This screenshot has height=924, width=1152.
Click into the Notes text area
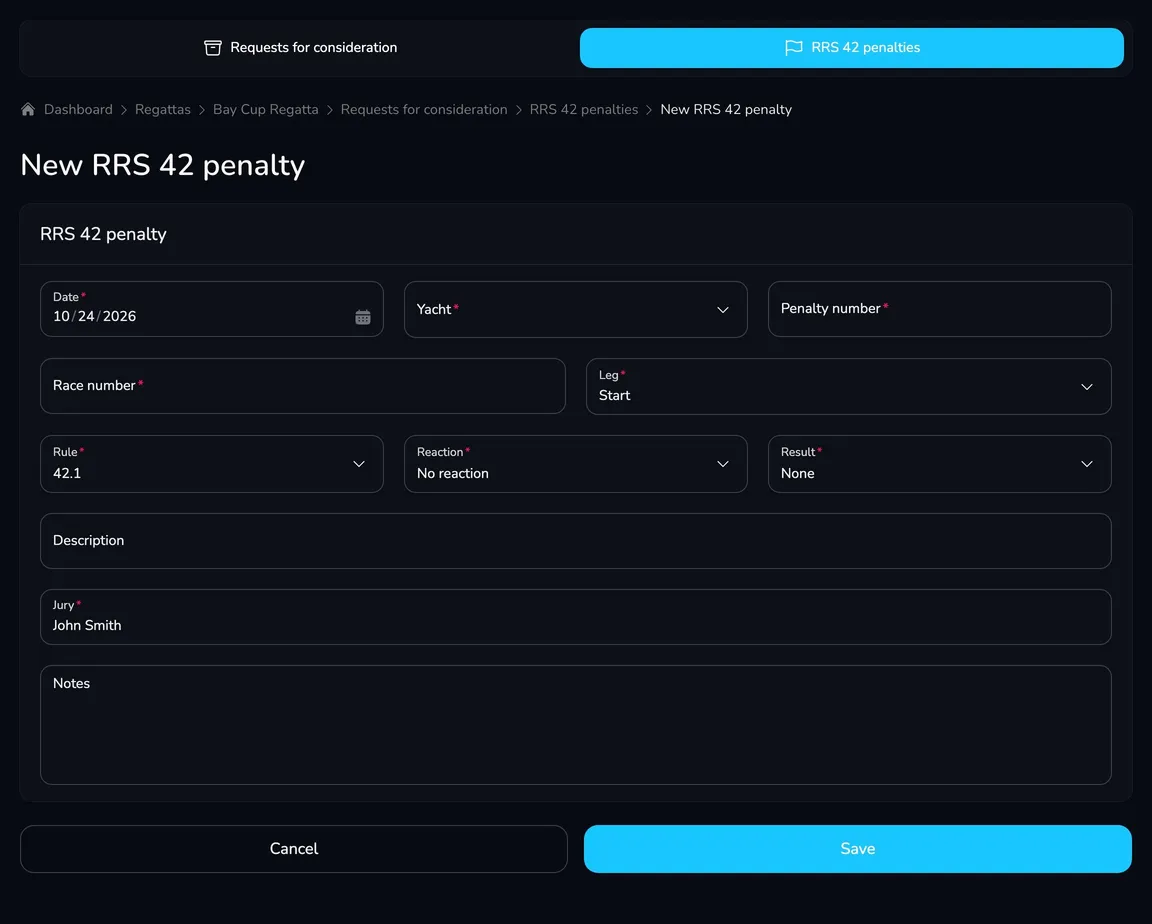(x=575, y=725)
